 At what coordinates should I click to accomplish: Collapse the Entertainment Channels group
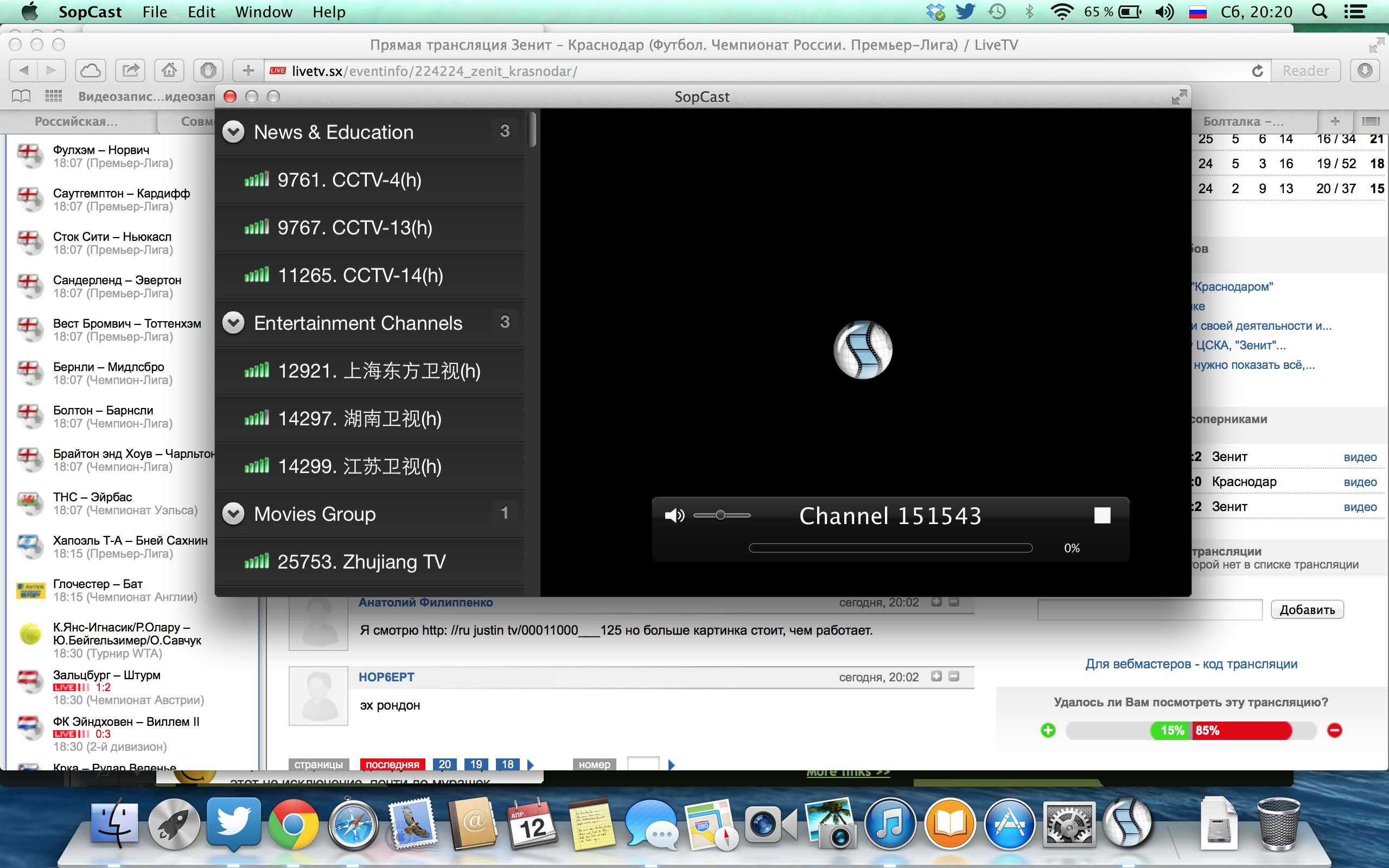point(233,323)
